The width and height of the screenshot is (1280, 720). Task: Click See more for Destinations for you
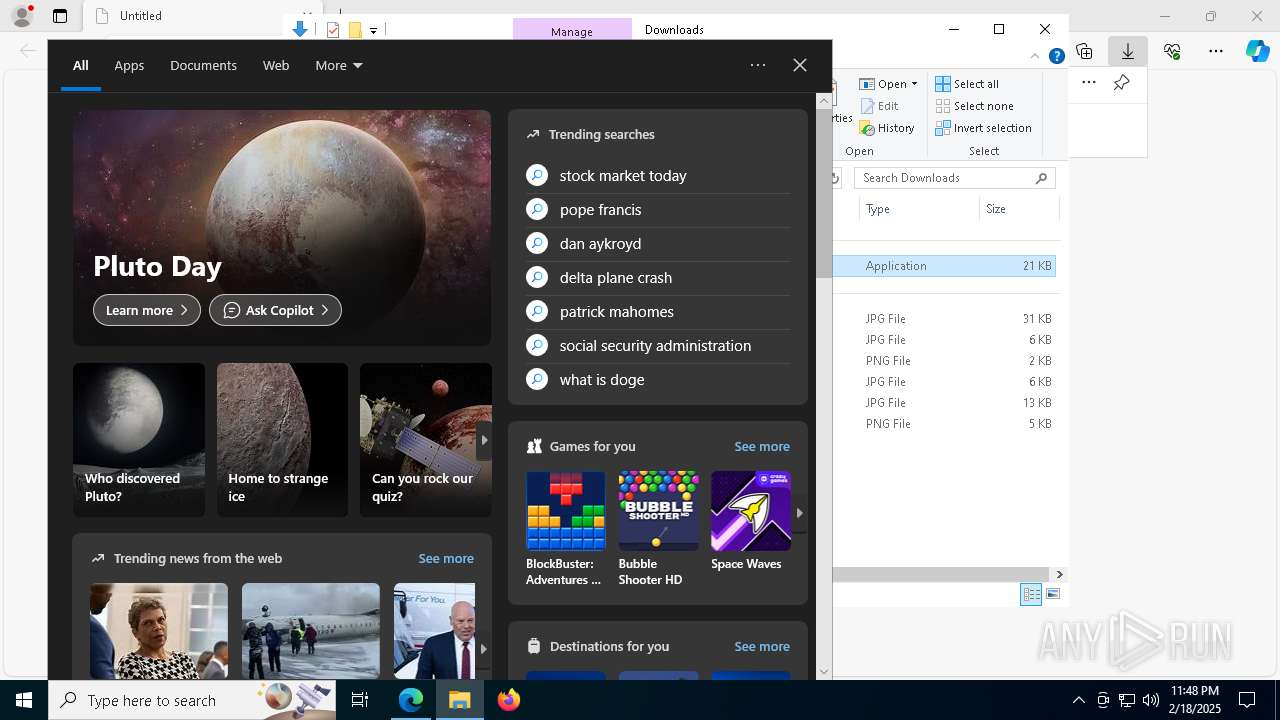coord(762,646)
